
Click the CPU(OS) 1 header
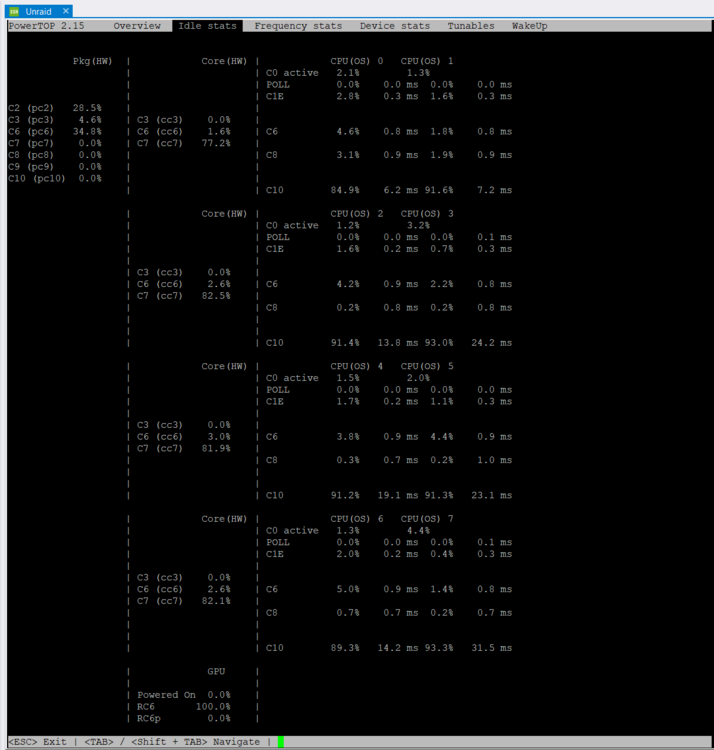point(427,61)
